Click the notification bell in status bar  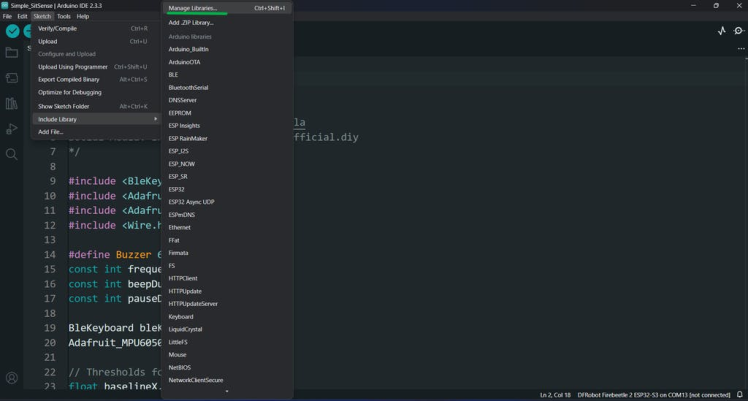pos(739,395)
